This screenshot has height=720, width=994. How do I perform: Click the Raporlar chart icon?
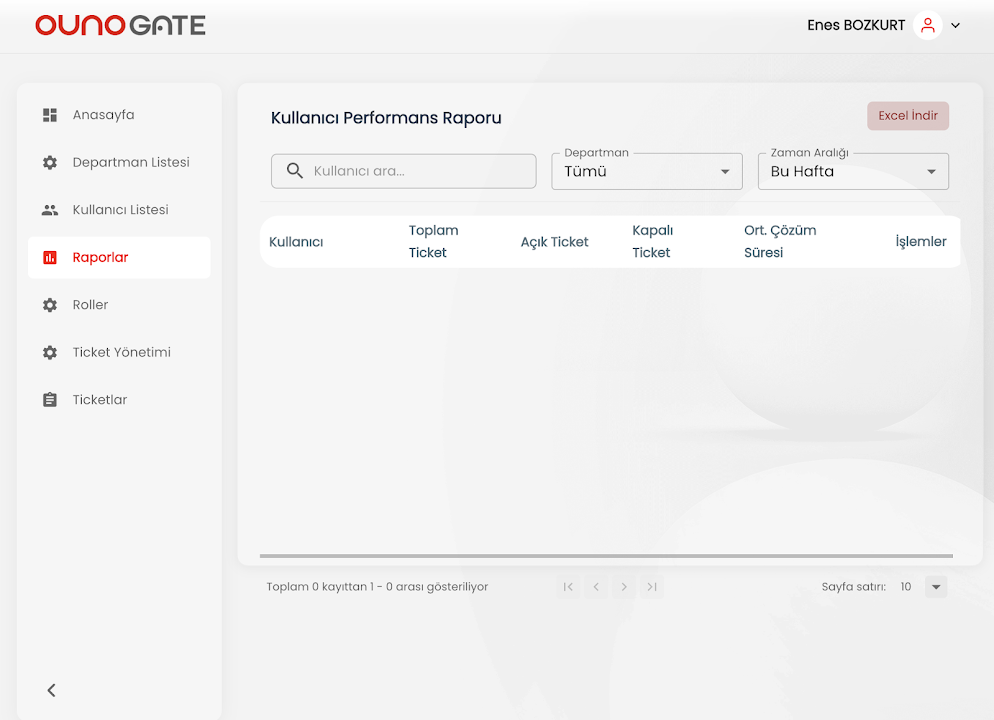tap(50, 258)
